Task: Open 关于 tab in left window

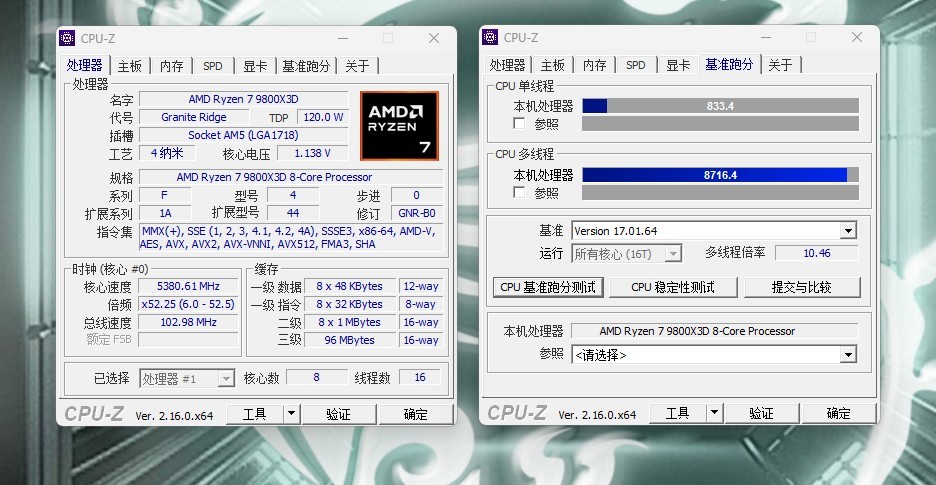Action: click(358, 66)
